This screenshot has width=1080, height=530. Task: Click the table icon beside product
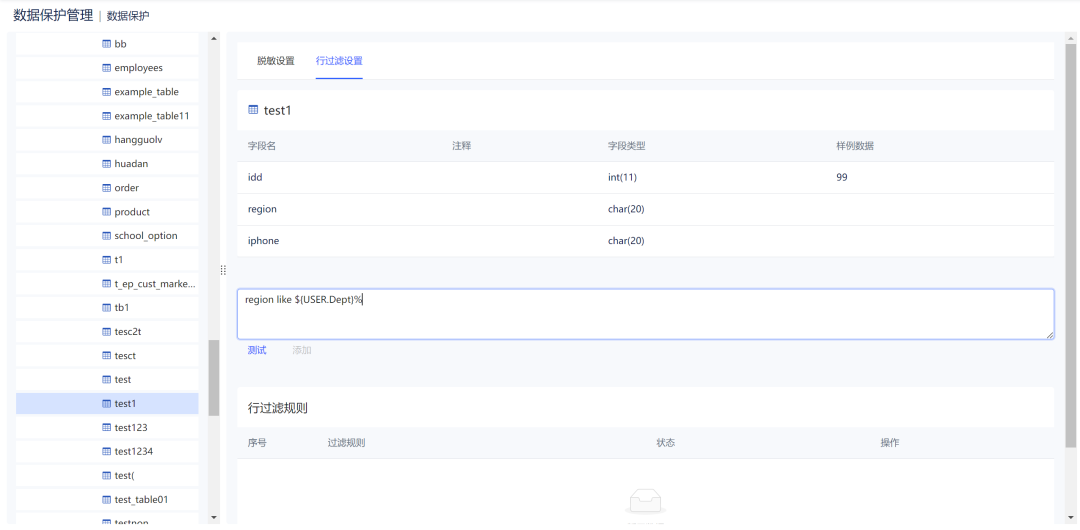106,212
